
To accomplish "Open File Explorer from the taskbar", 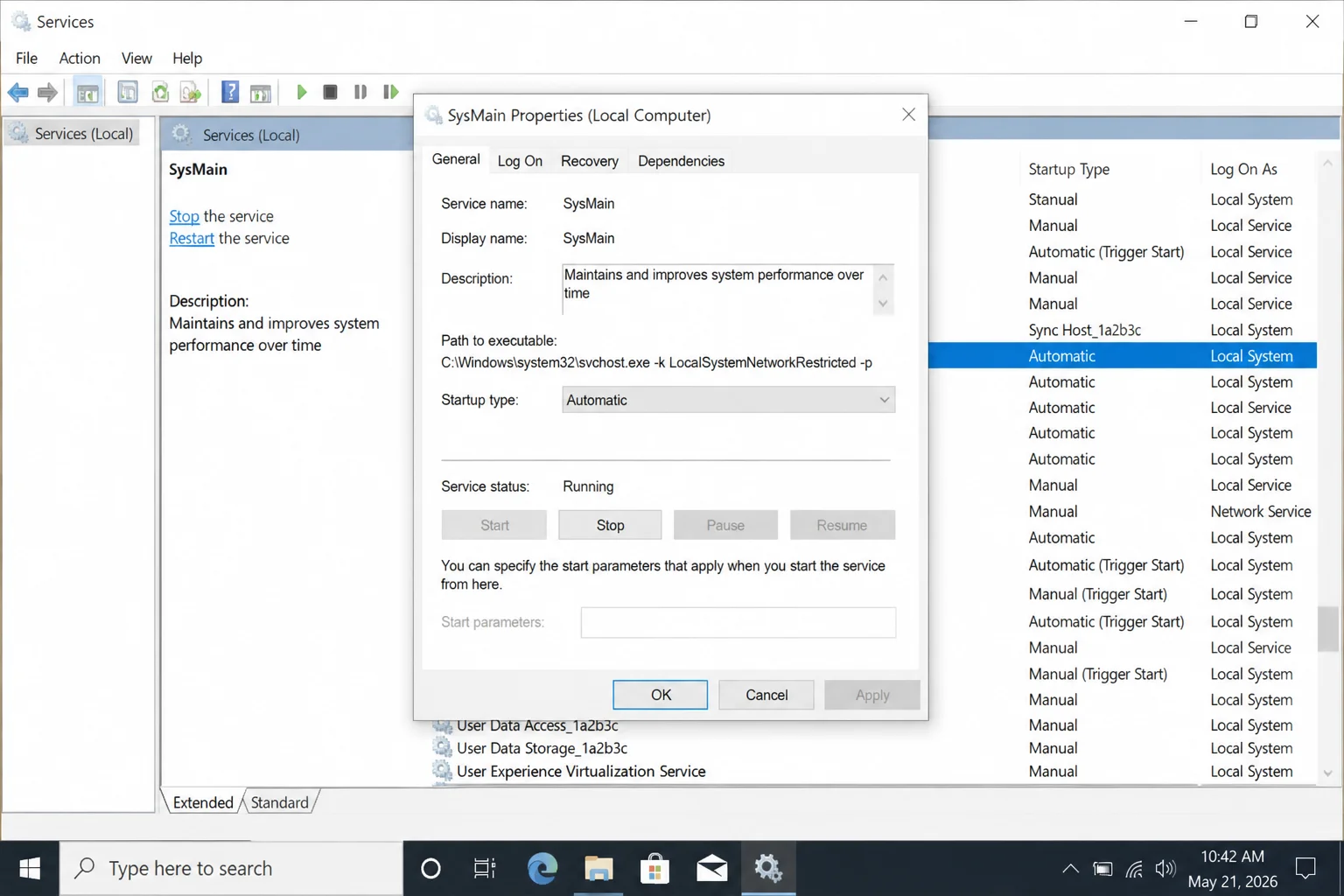I will pos(598,868).
